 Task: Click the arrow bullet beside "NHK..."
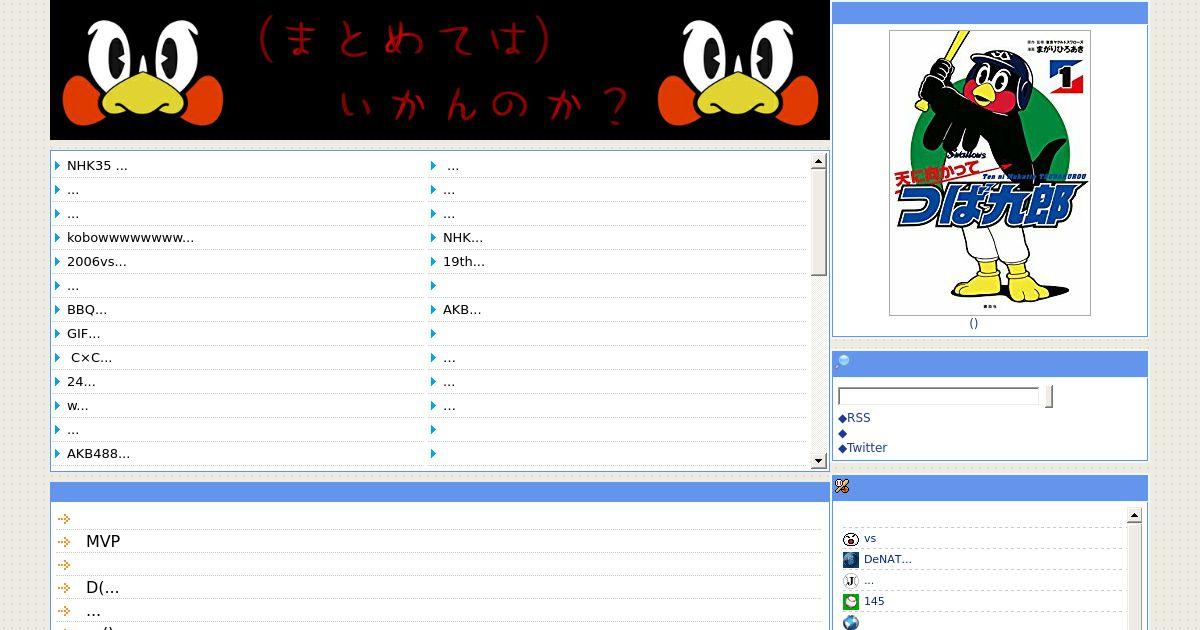(x=434, y=238)
